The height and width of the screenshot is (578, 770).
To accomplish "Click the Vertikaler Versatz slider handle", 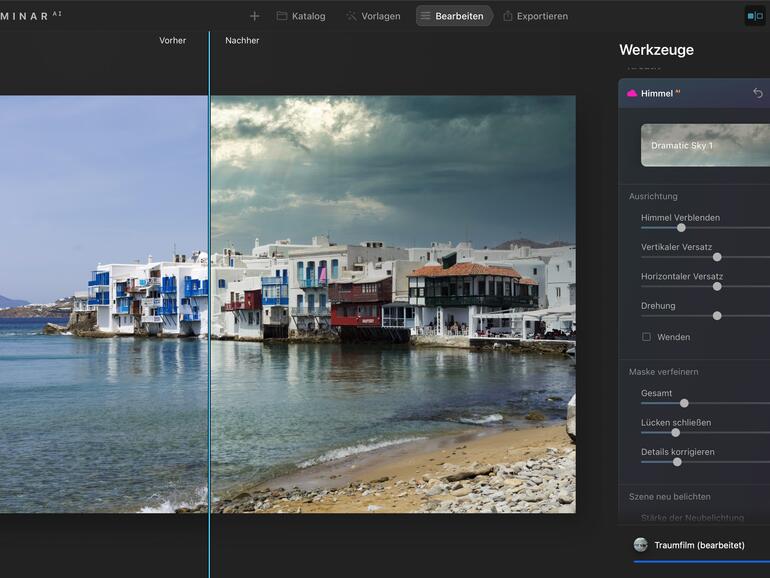I will click(x=717, y=257).
